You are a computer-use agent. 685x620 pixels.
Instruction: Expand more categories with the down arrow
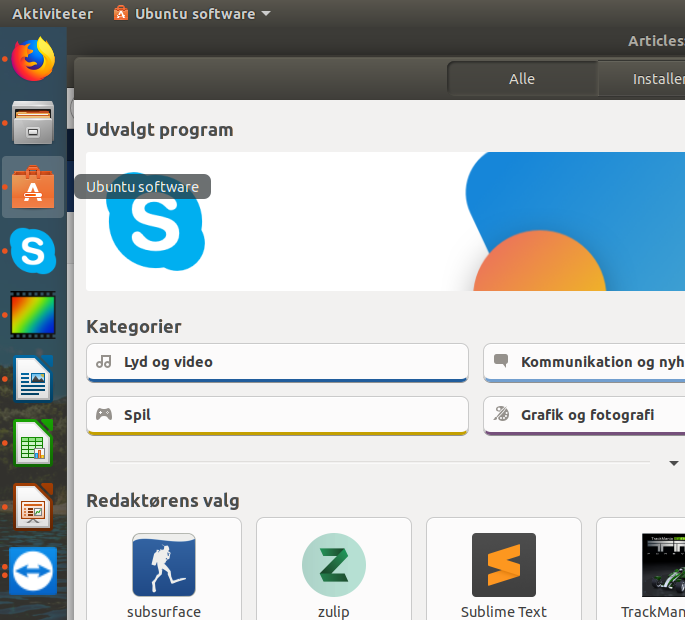tap(674, 463)
